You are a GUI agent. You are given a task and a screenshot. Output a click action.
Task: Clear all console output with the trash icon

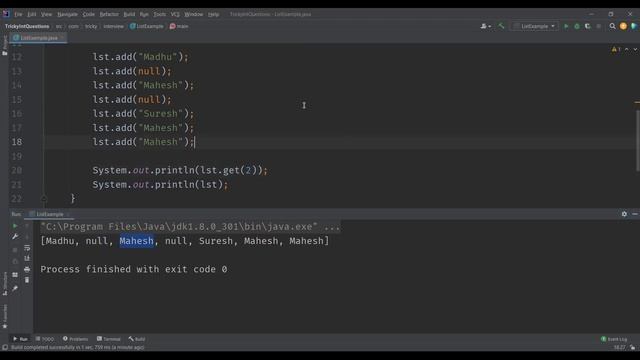point(27,280)
